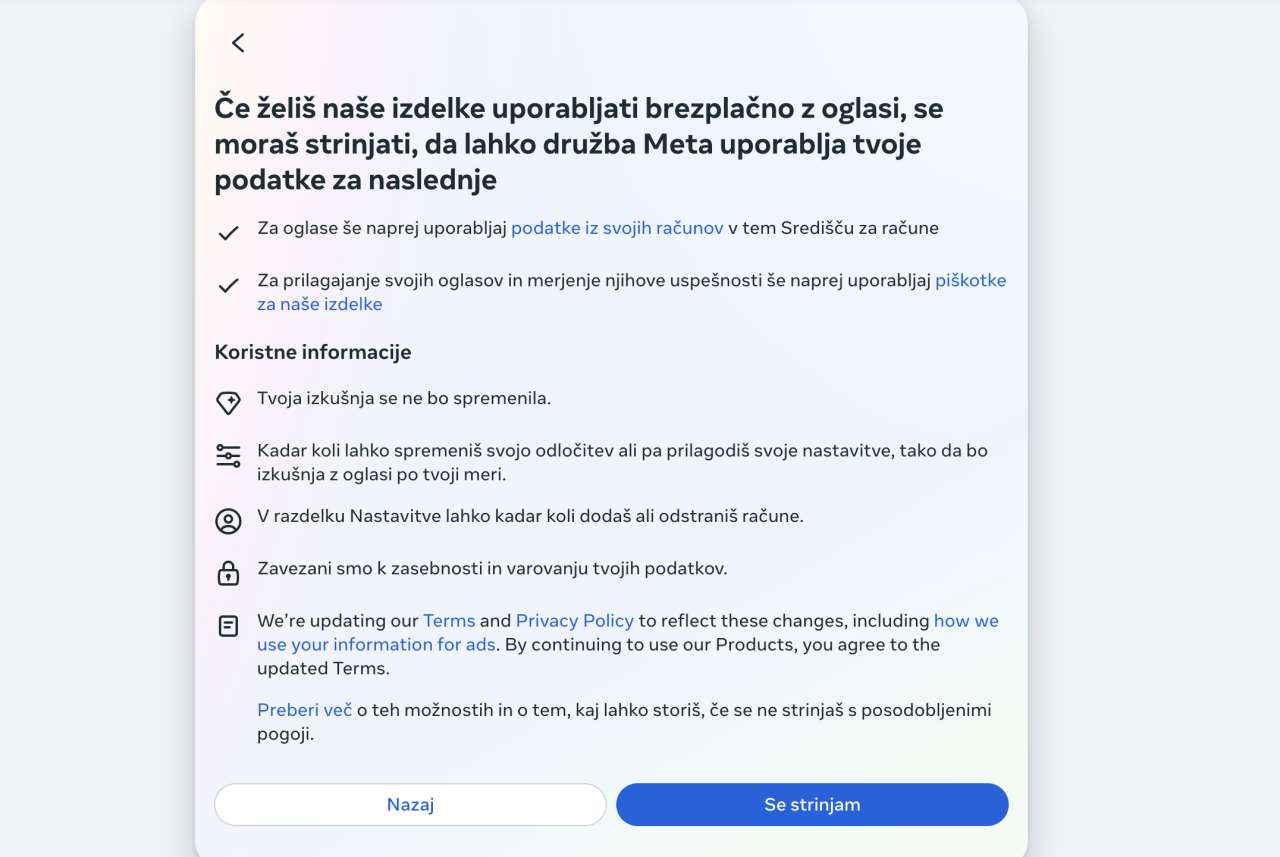Click the sliders settings icon
Image resolution: width=1280 pixels, height=857 pixels.
coord(228,456)
